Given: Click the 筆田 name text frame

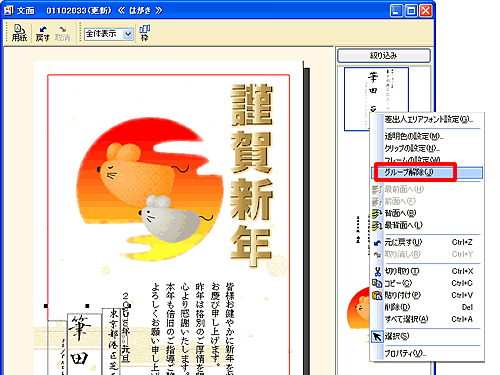Looking at the screenshot, I should [x=84, y=344].
